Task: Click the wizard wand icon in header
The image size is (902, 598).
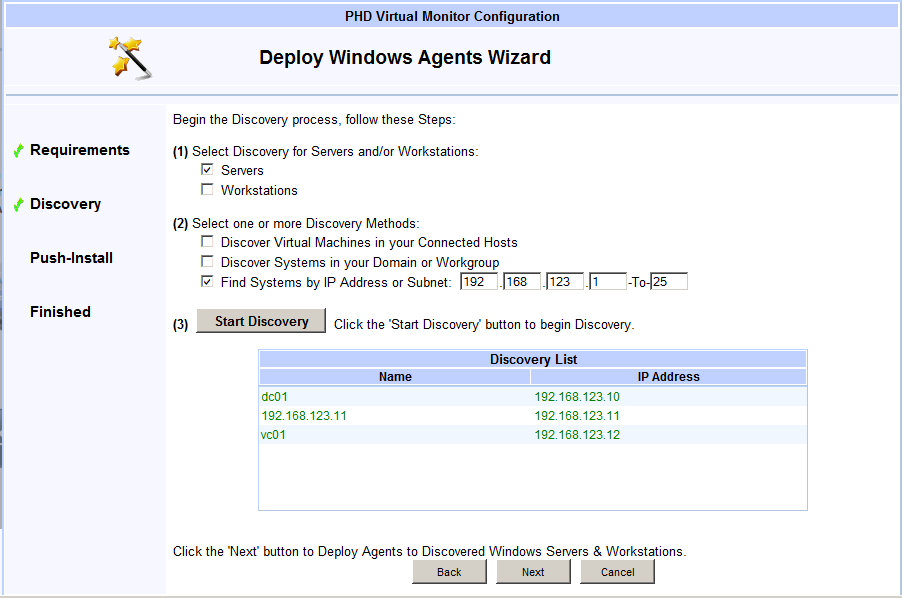Action: point(131,57)
